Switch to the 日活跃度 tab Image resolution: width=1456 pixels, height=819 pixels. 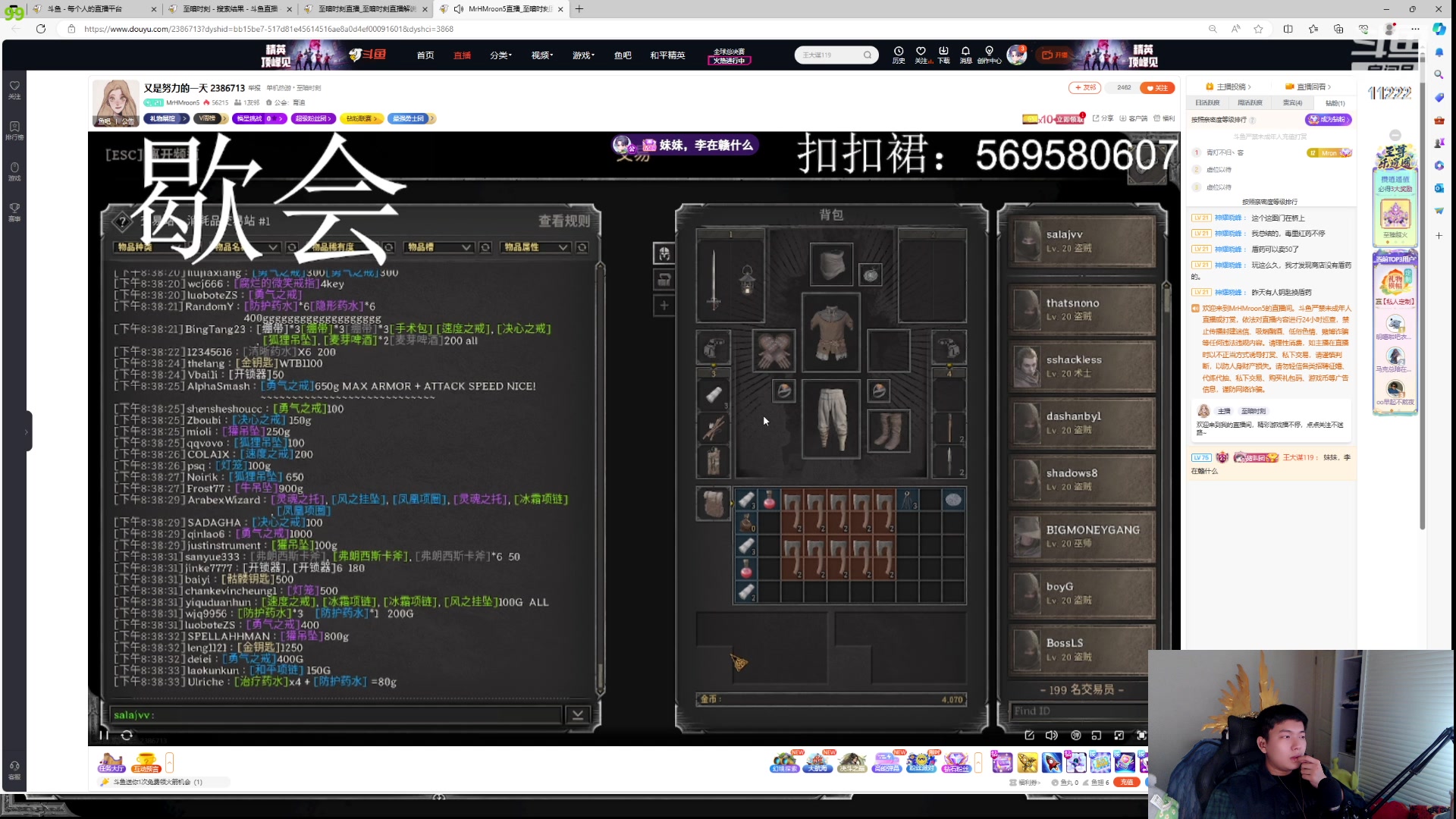1207,102
